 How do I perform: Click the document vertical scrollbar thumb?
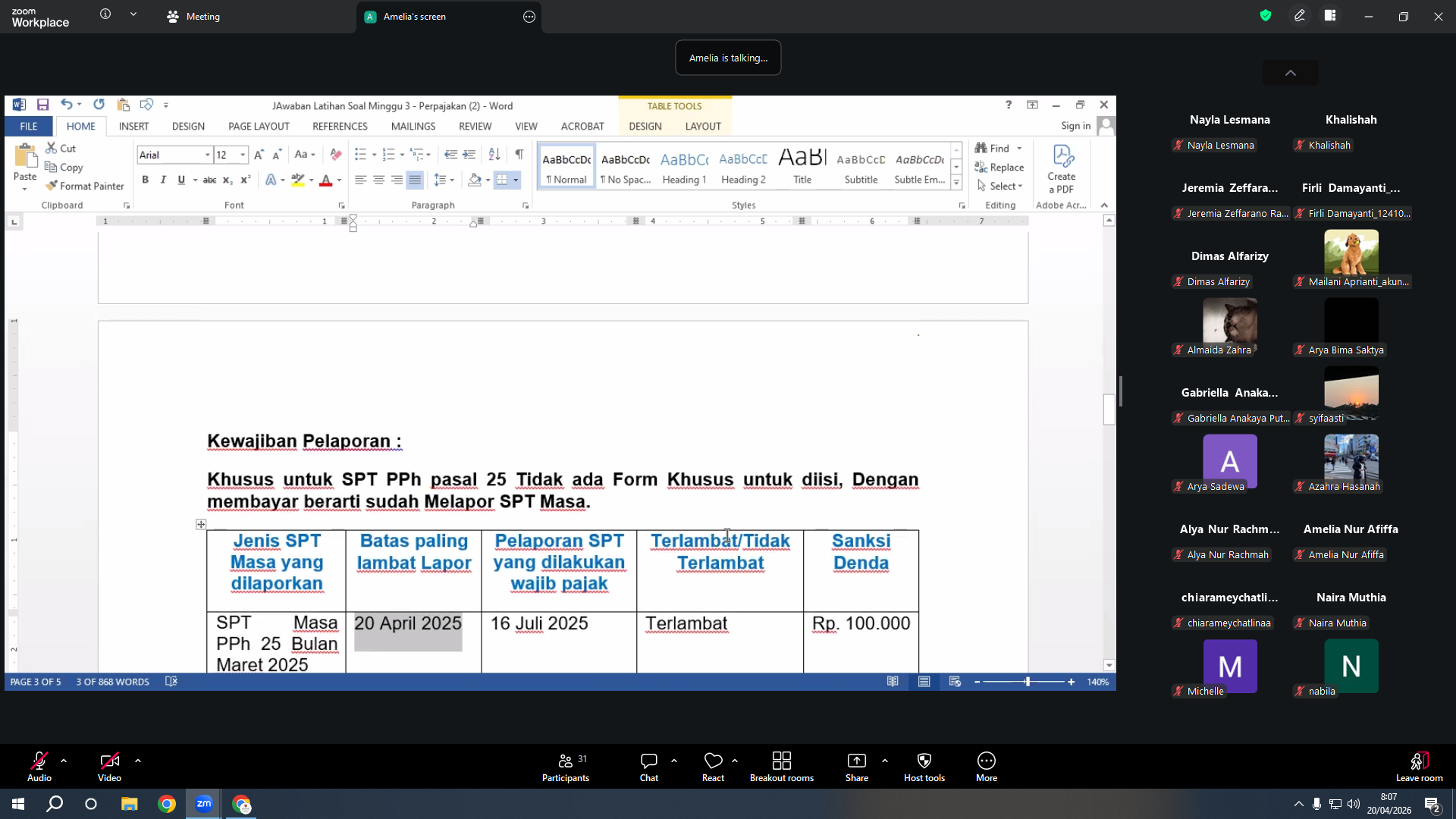coord(1109,409)
